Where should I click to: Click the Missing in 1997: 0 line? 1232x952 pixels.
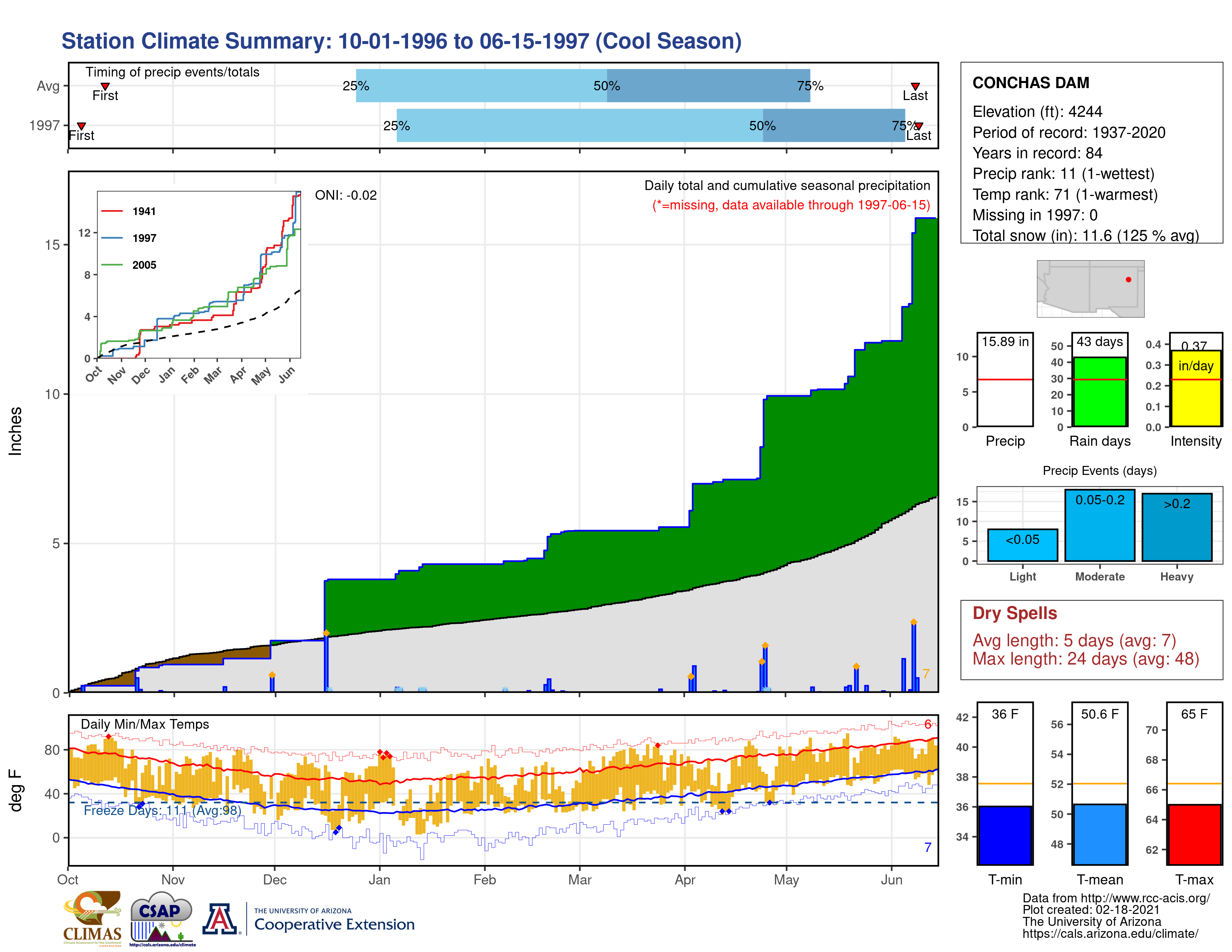1035,215
